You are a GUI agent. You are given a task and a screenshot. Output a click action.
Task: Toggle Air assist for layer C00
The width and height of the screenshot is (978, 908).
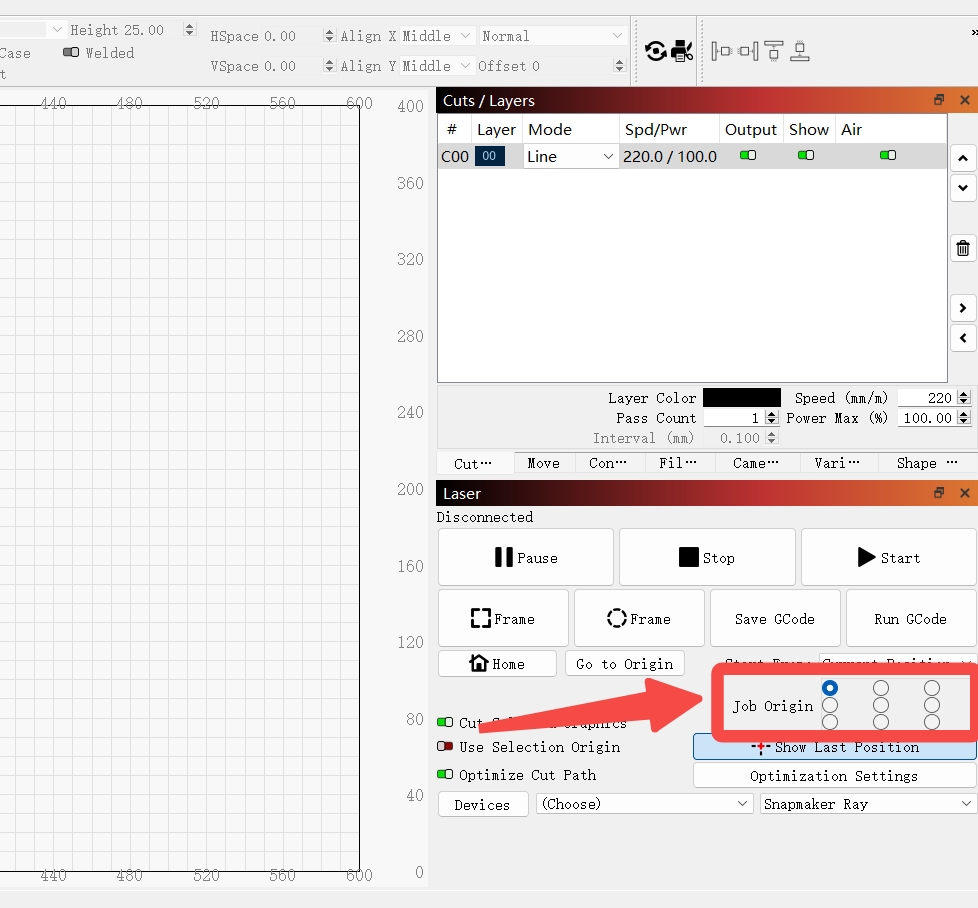tap(888, 155)
